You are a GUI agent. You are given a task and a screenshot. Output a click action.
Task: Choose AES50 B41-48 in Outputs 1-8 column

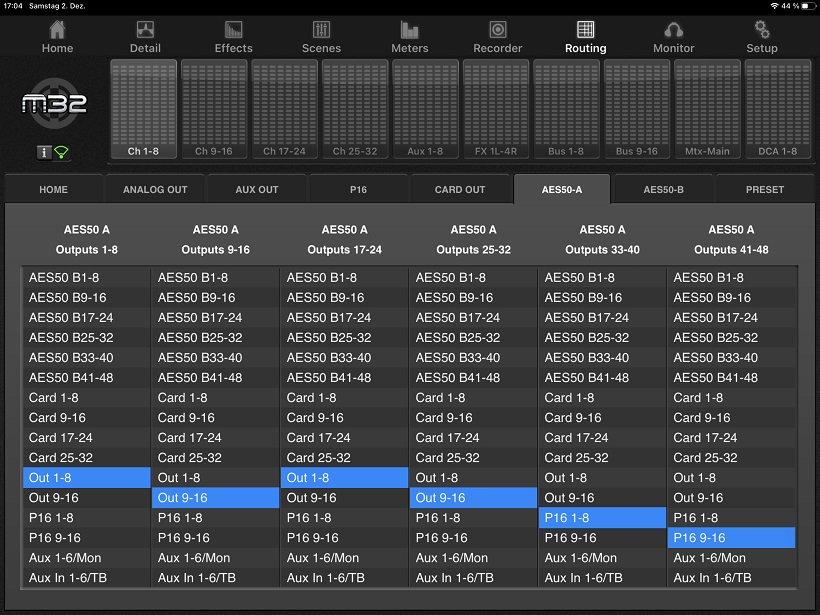[86, 378]
